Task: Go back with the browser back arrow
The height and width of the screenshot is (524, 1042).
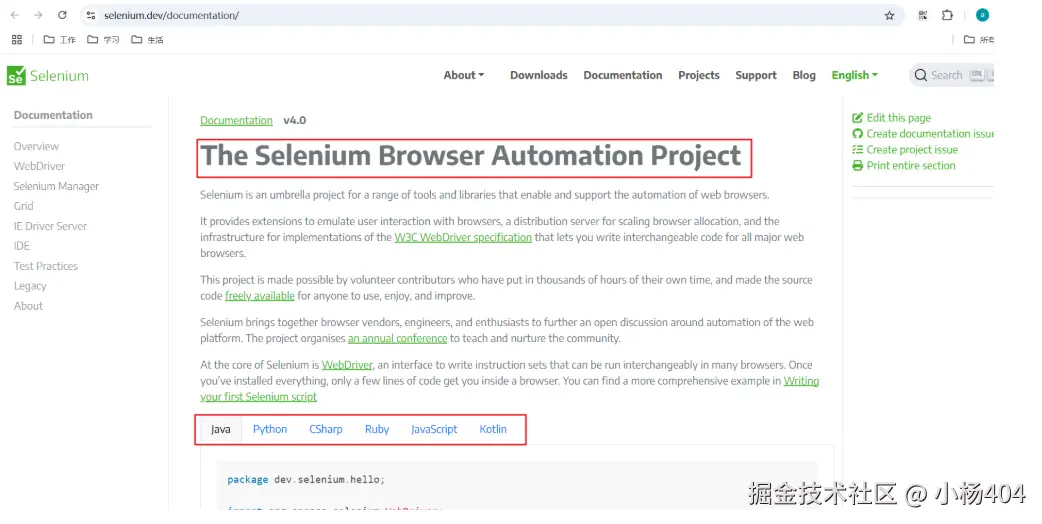Action: click(x=15, y=15)
